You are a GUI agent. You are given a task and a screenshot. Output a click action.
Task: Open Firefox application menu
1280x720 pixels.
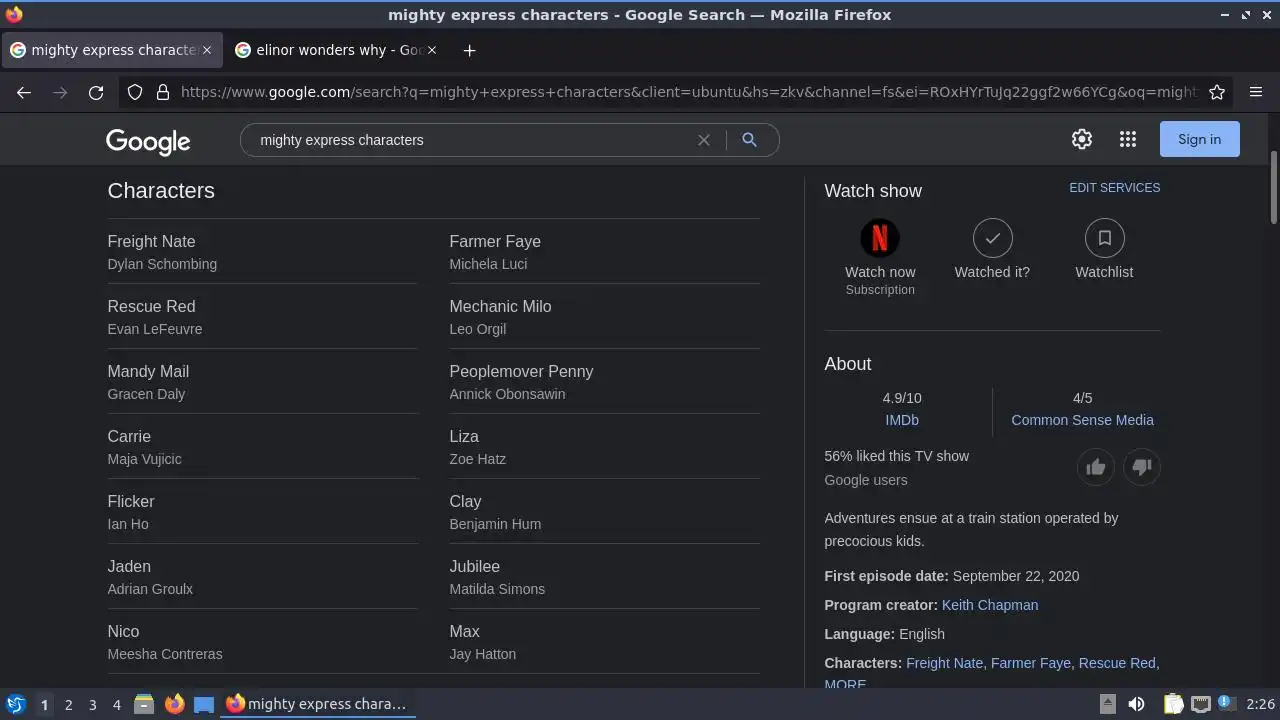[x=1256, y=92]
